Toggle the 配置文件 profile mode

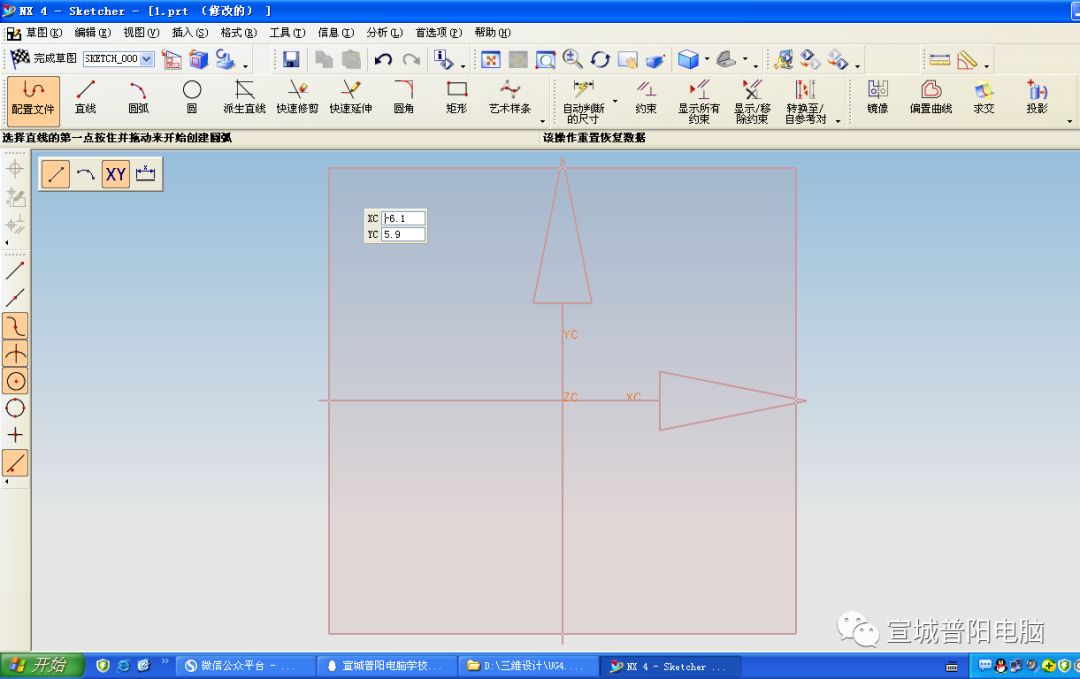[33, 100]
